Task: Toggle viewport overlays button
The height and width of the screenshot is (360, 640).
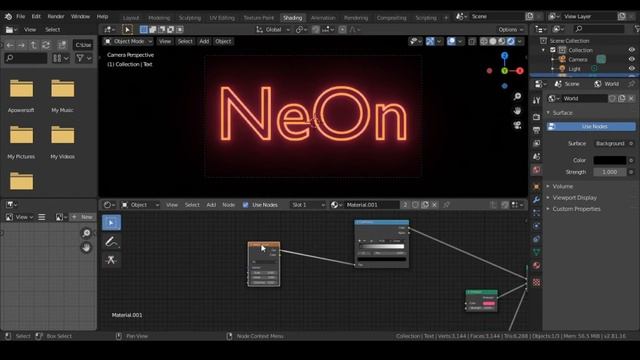Action: point(451,41)
